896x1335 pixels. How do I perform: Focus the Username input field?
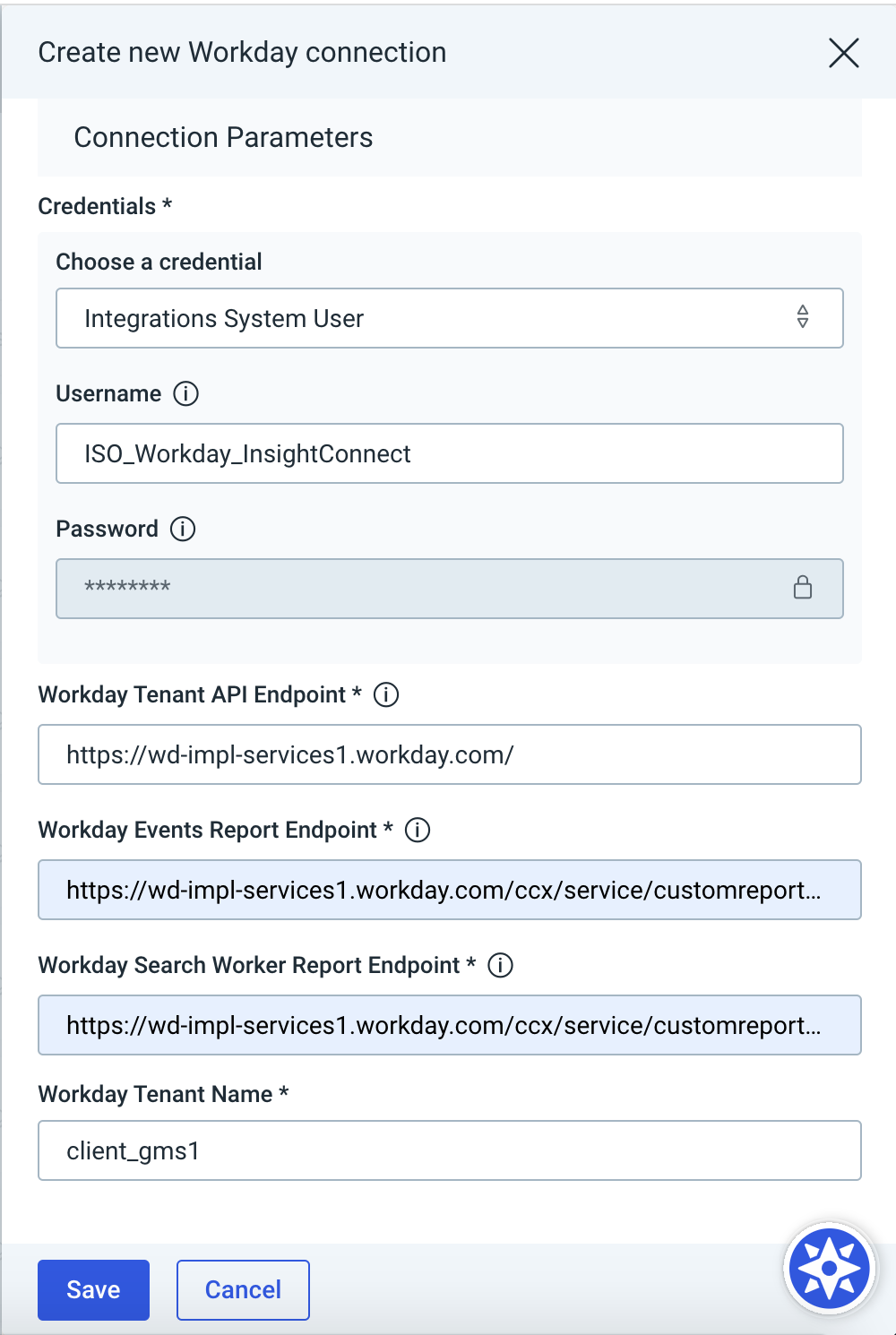pyautogui.click(x=448, y=453)
